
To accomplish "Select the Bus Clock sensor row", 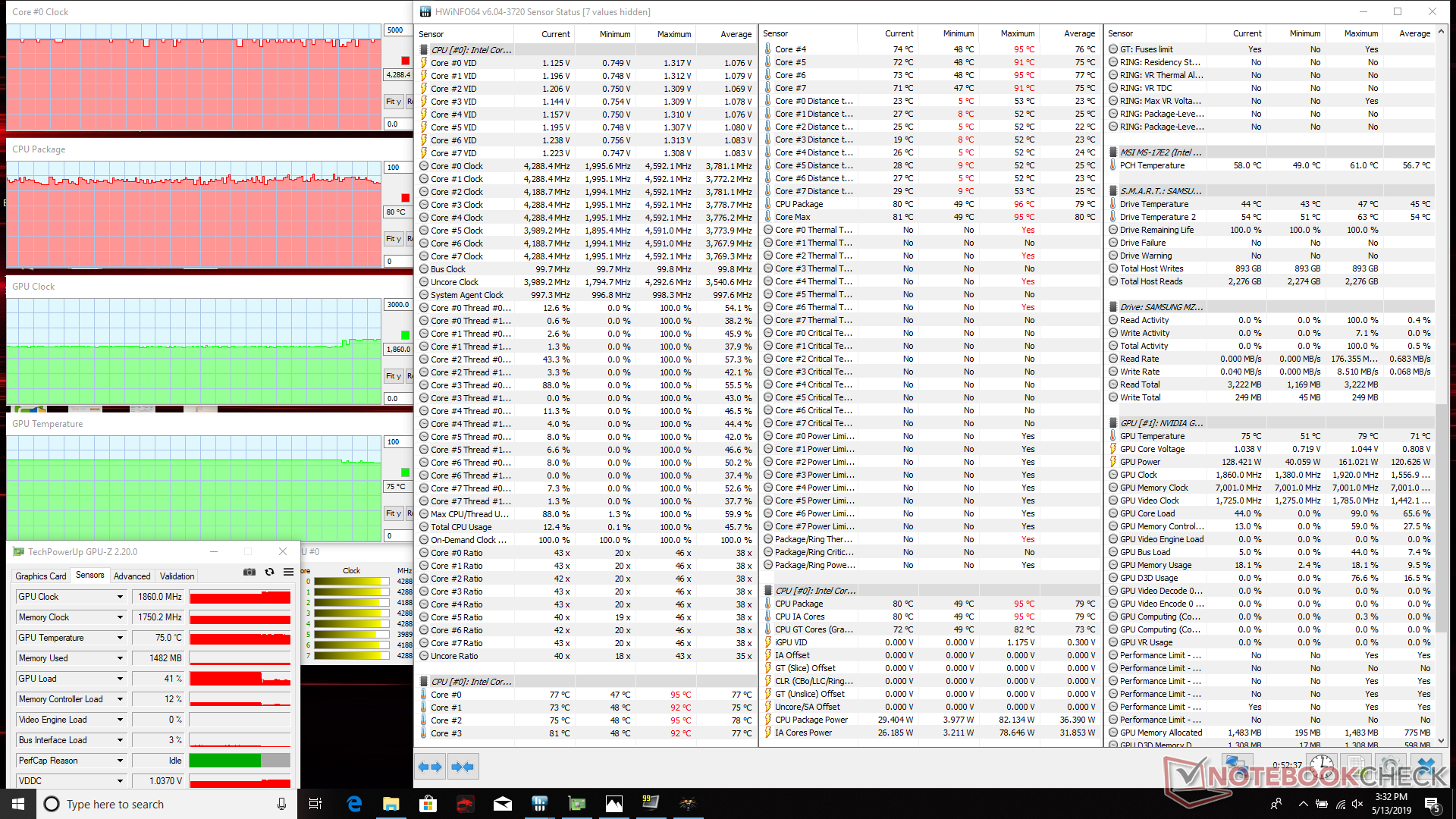I will pos(586,269).
